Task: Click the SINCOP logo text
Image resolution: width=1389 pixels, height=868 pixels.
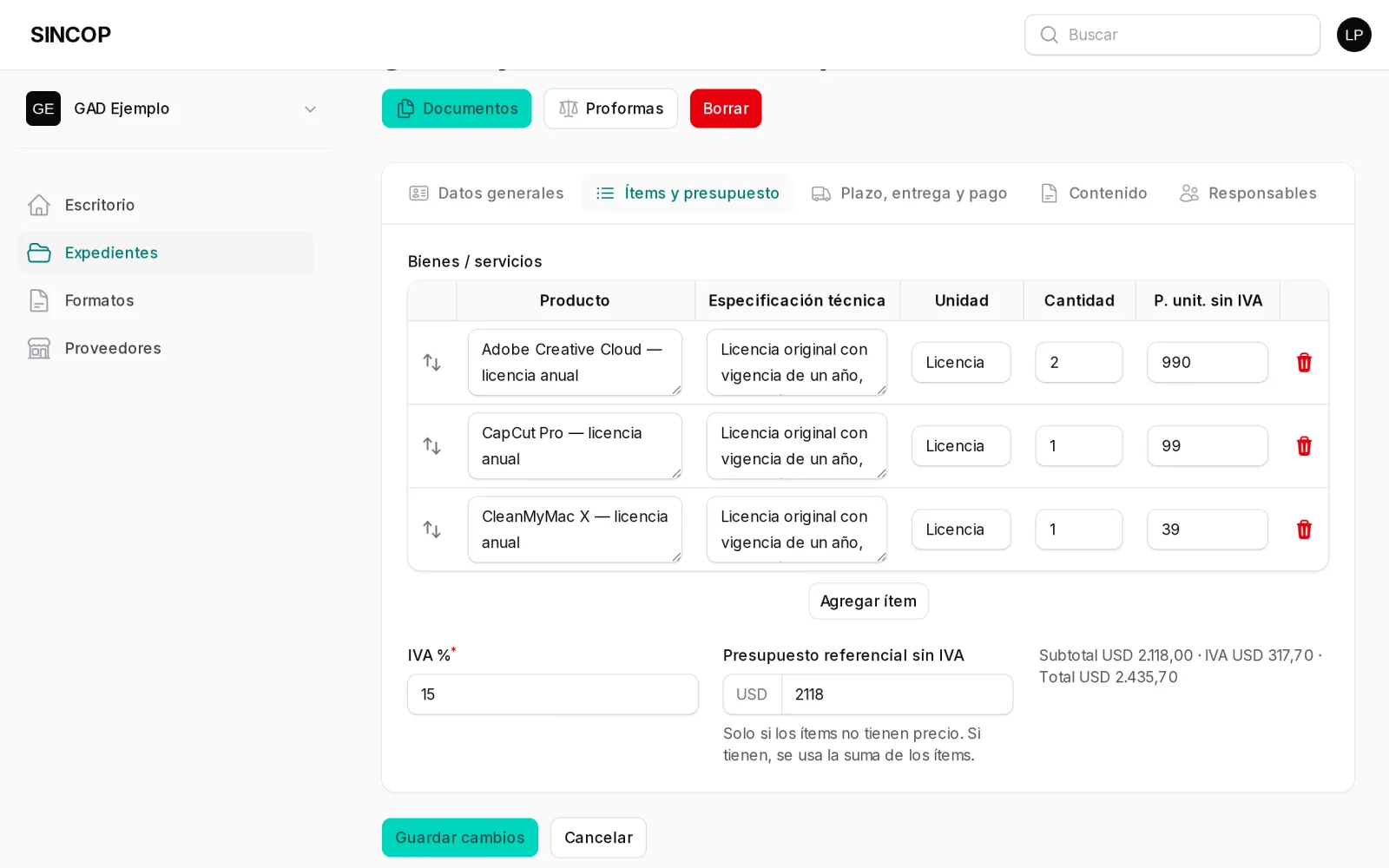Action: (x=70, y=35)
